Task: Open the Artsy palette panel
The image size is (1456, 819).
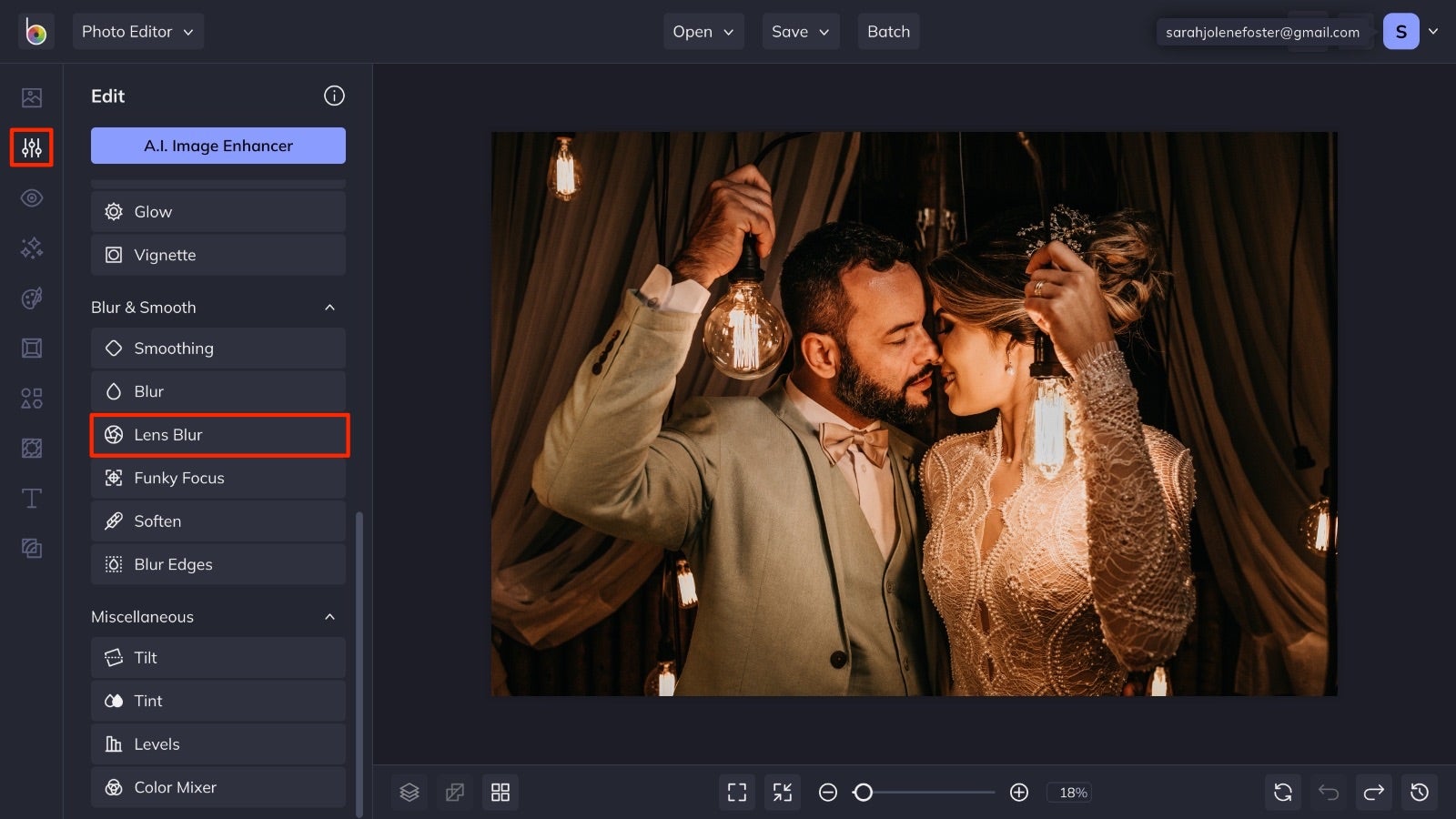Action: (x=31, y=298)
